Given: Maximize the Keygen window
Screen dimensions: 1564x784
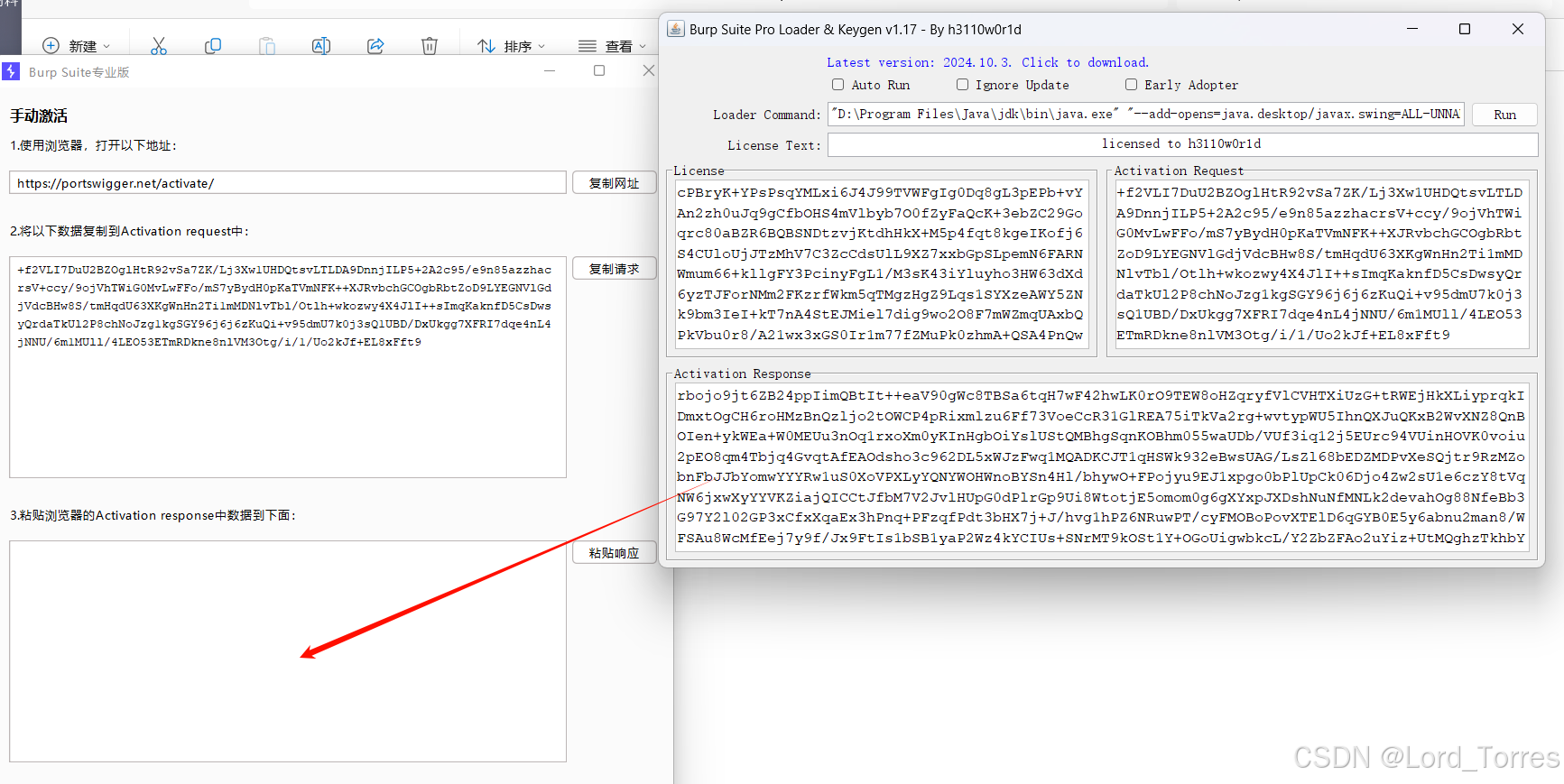Looking at the screenshot, I should (1465, 29).
